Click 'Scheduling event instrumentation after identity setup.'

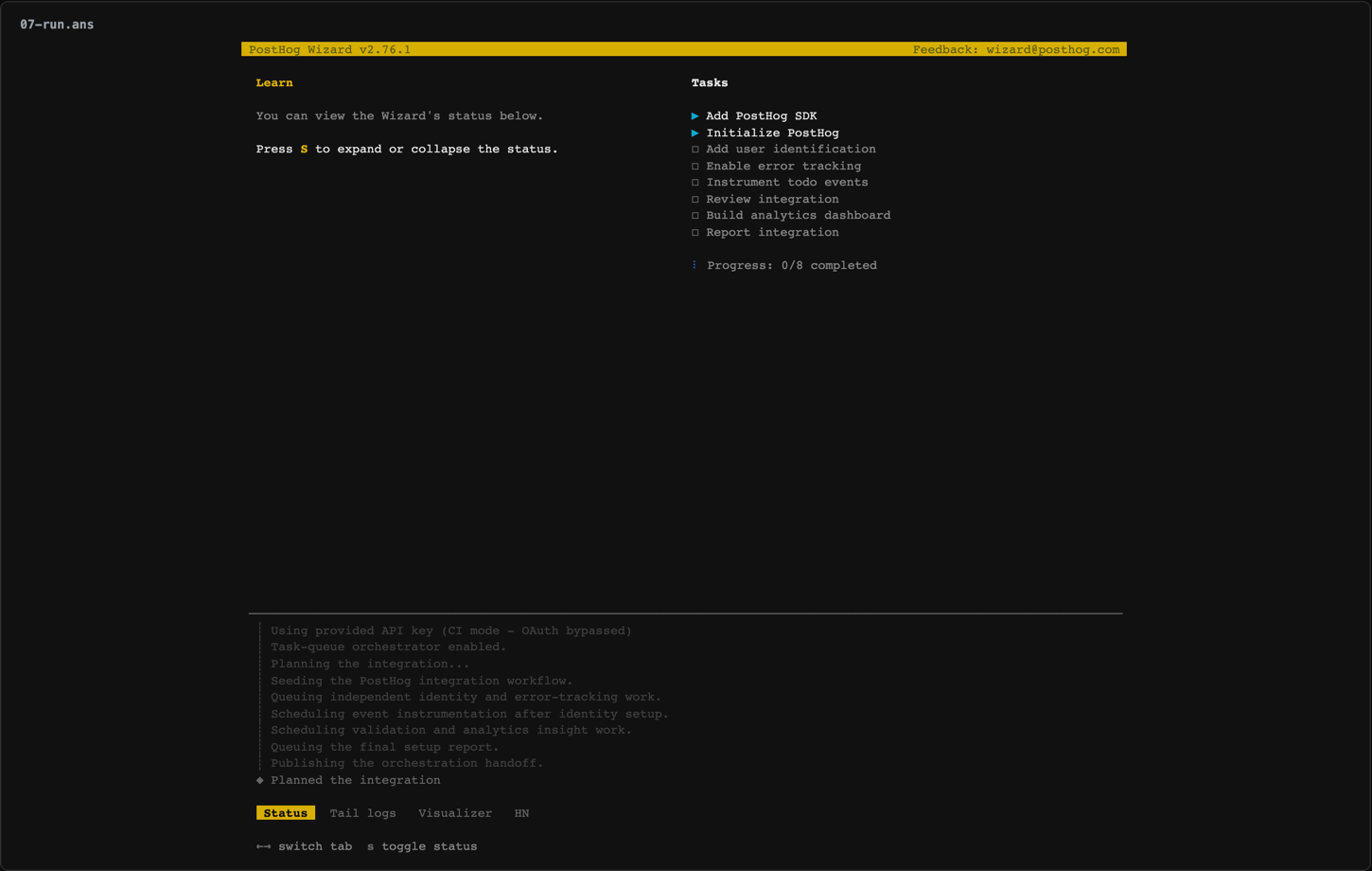click(x=469, y=714)
